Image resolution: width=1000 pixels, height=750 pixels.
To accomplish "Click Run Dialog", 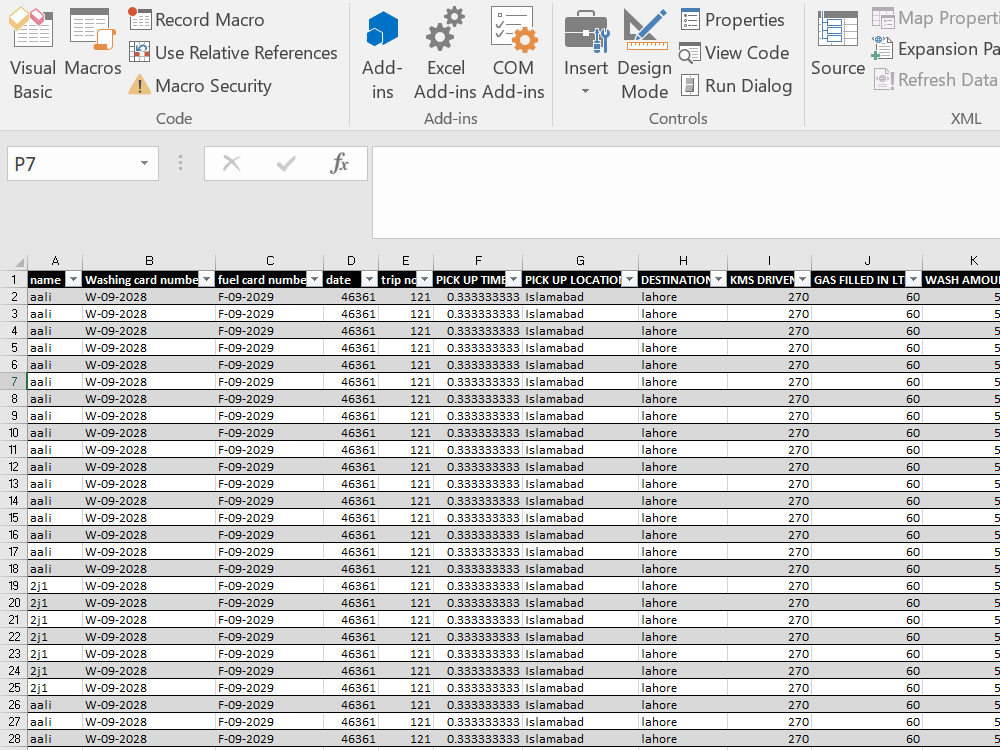I will (736, 85).
